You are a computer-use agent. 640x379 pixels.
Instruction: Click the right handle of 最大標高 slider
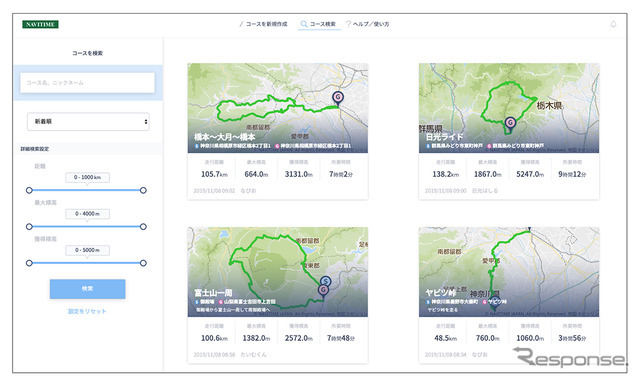(x=143, y=226)
